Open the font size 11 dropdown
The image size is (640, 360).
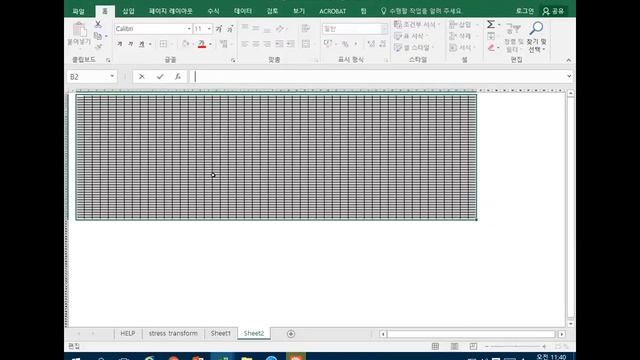point(209,29)
